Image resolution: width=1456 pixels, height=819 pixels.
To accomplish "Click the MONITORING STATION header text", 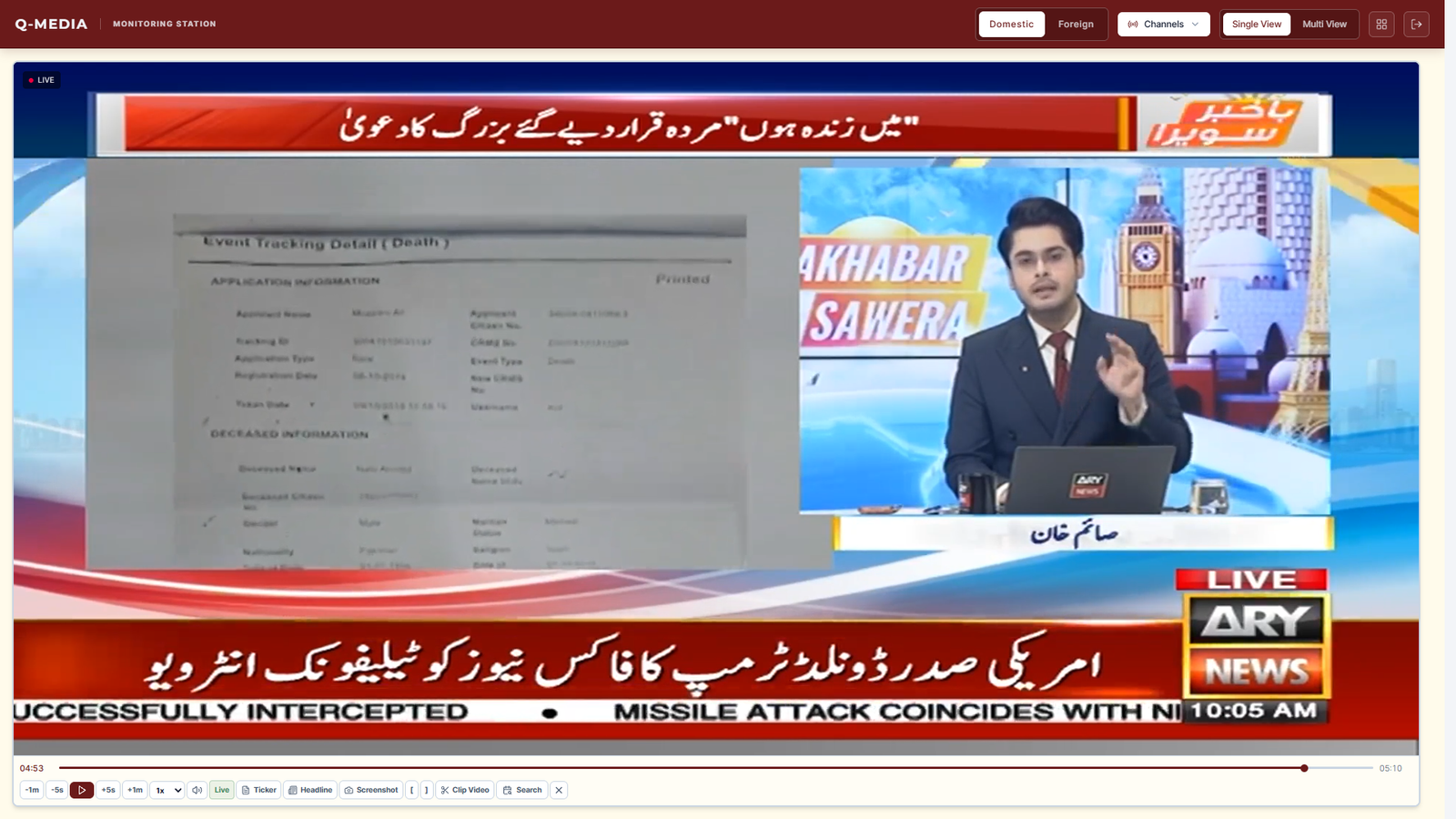I will [165, 24].
